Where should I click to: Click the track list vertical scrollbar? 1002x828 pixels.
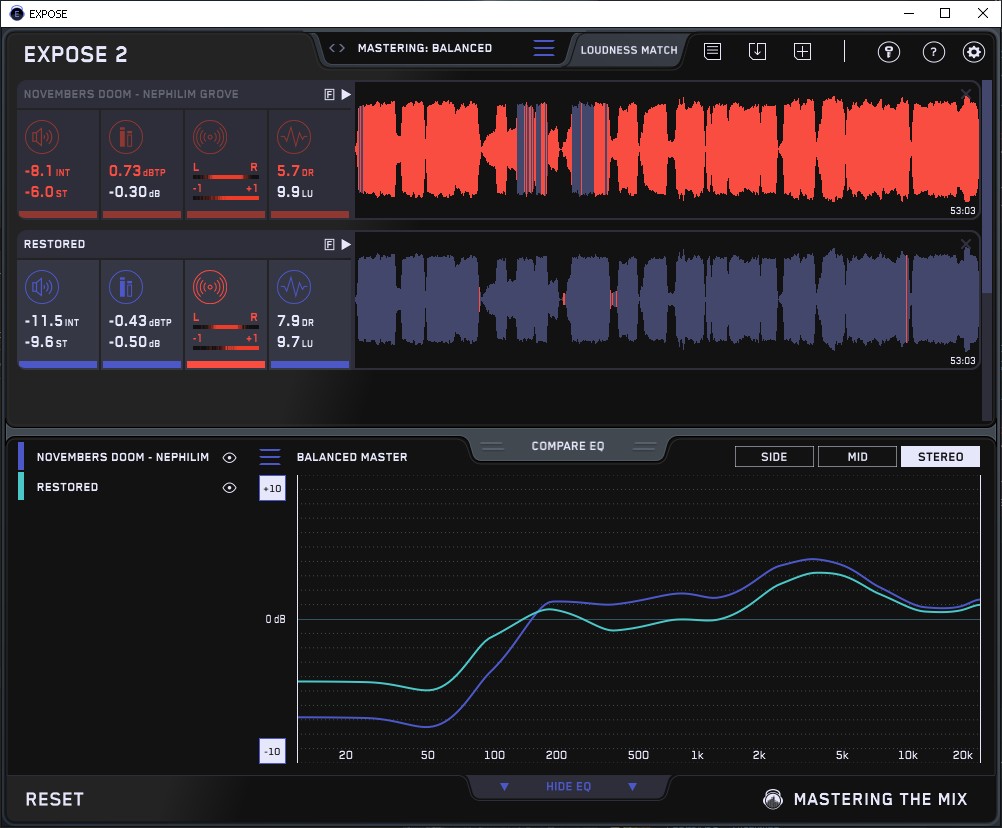click(988, 185)
